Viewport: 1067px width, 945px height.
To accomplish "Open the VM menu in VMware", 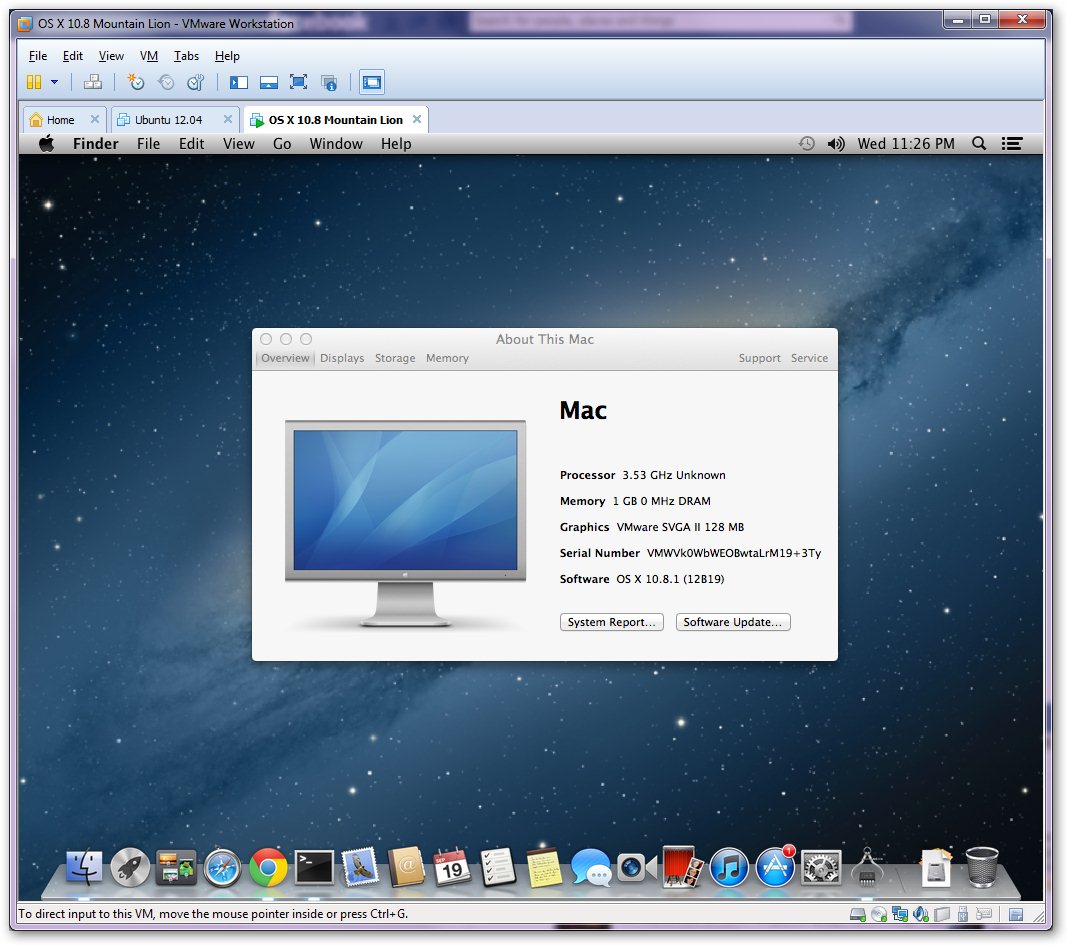I will [148, 56].
